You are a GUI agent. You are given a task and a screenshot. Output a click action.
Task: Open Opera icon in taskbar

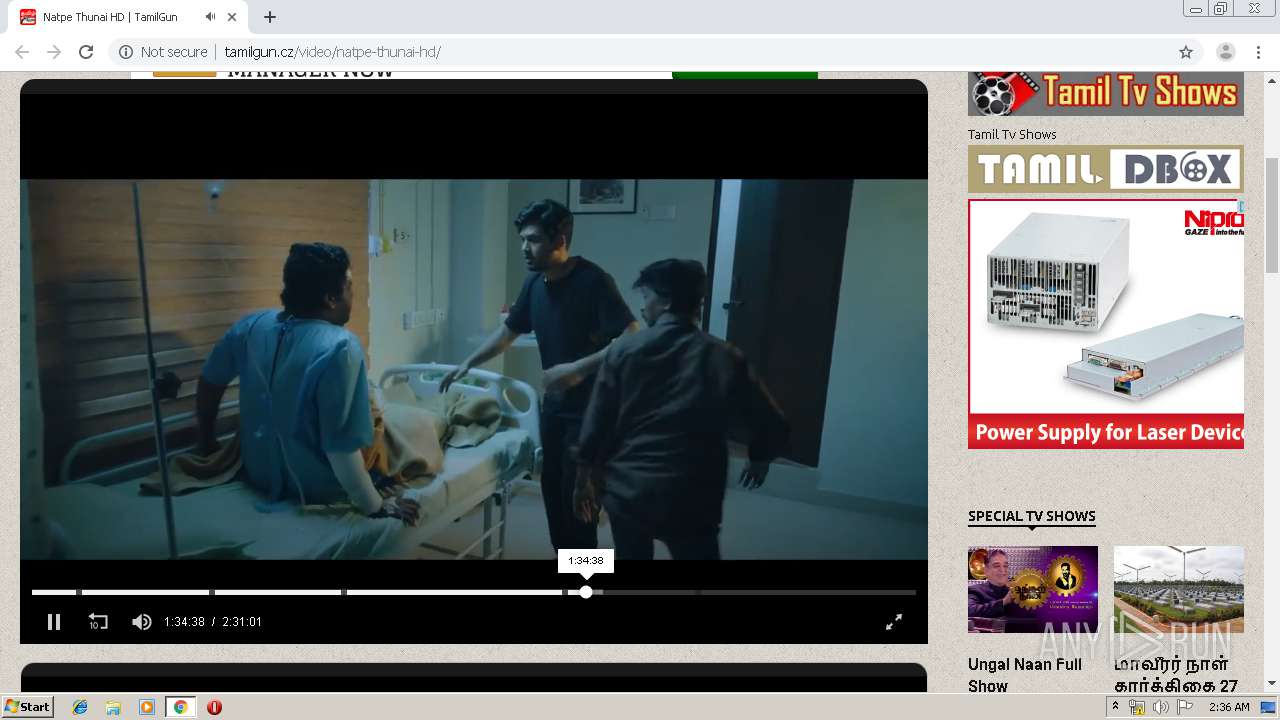(x=214, y=707)
